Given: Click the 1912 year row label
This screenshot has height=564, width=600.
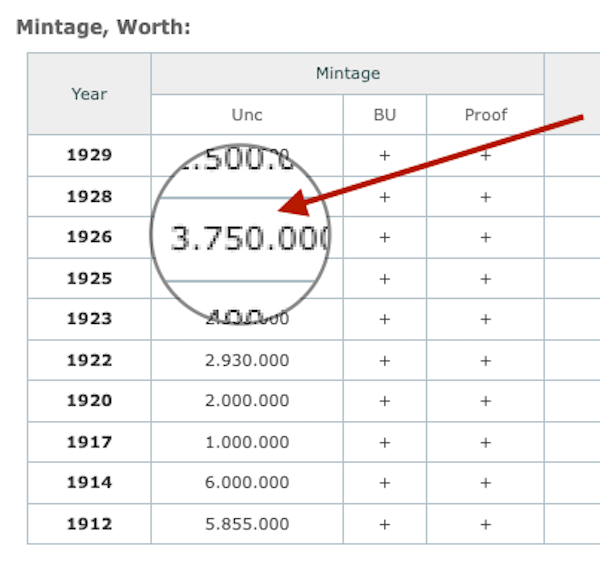Looking at the screenshot, I should [89, 524].
